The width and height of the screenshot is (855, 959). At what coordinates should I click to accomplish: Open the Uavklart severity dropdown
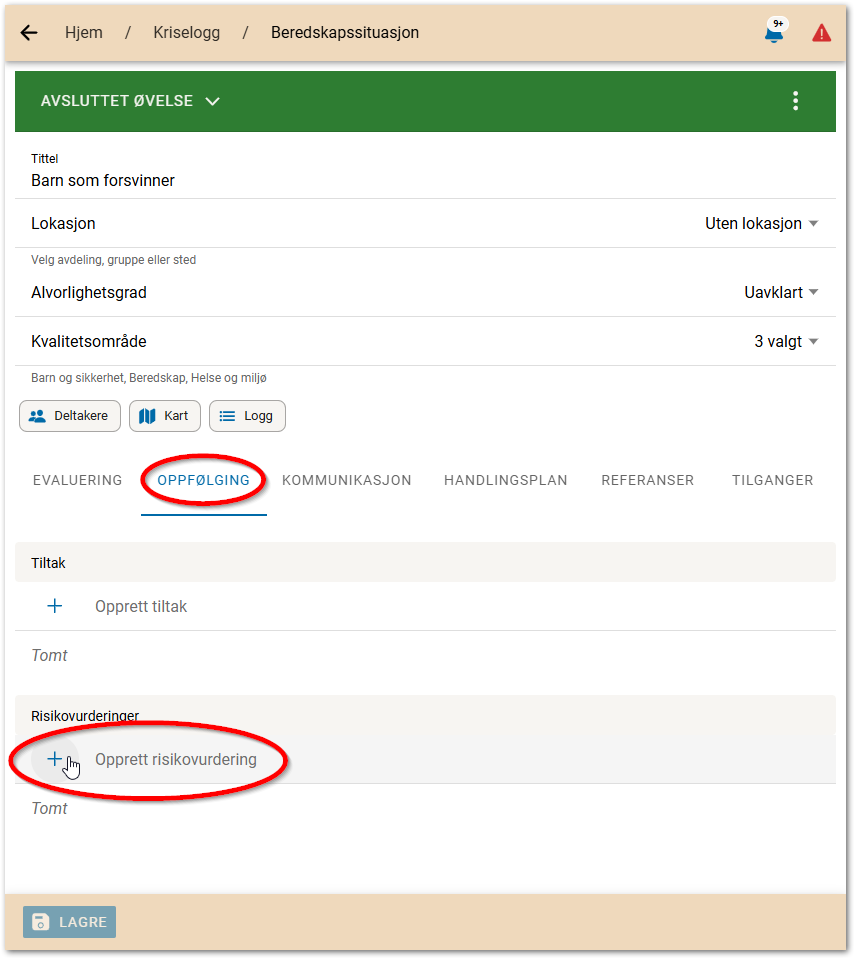pyautogui.click(x=781, y=293)
